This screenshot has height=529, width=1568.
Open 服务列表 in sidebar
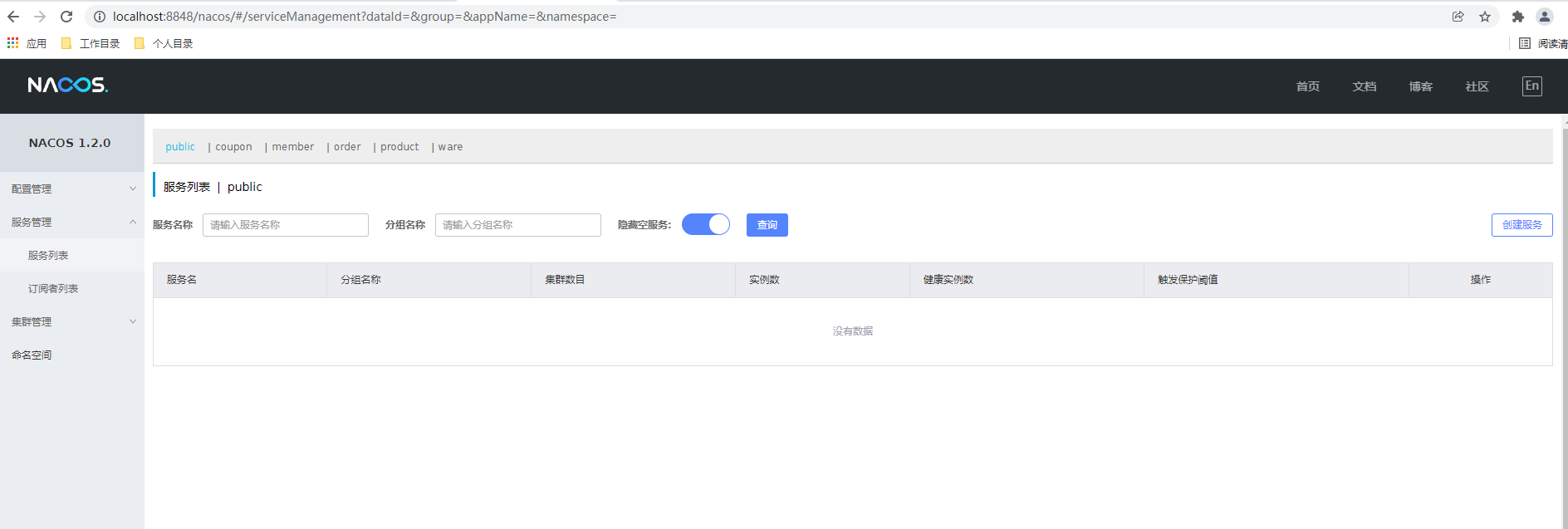(x=72, y=255)
